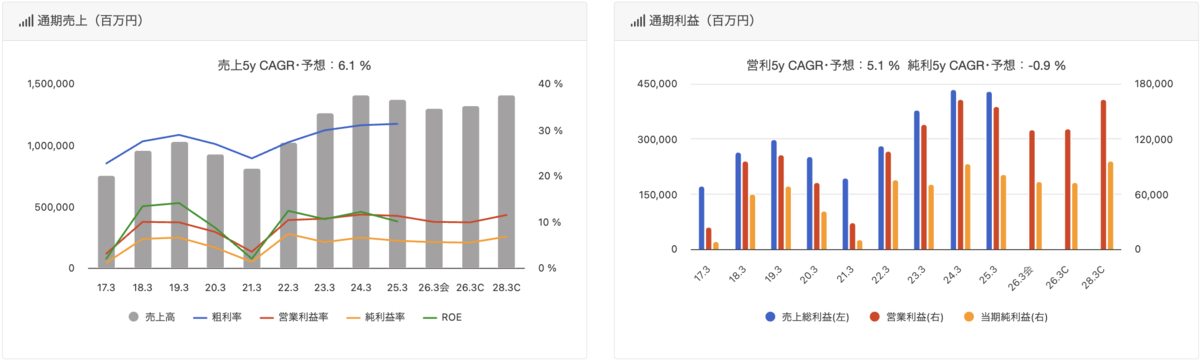Toggle the 売上総利益(左) legend entry
Image resolution: width=1200 pixels, height=362 pixels.
(x=808, y=317)
